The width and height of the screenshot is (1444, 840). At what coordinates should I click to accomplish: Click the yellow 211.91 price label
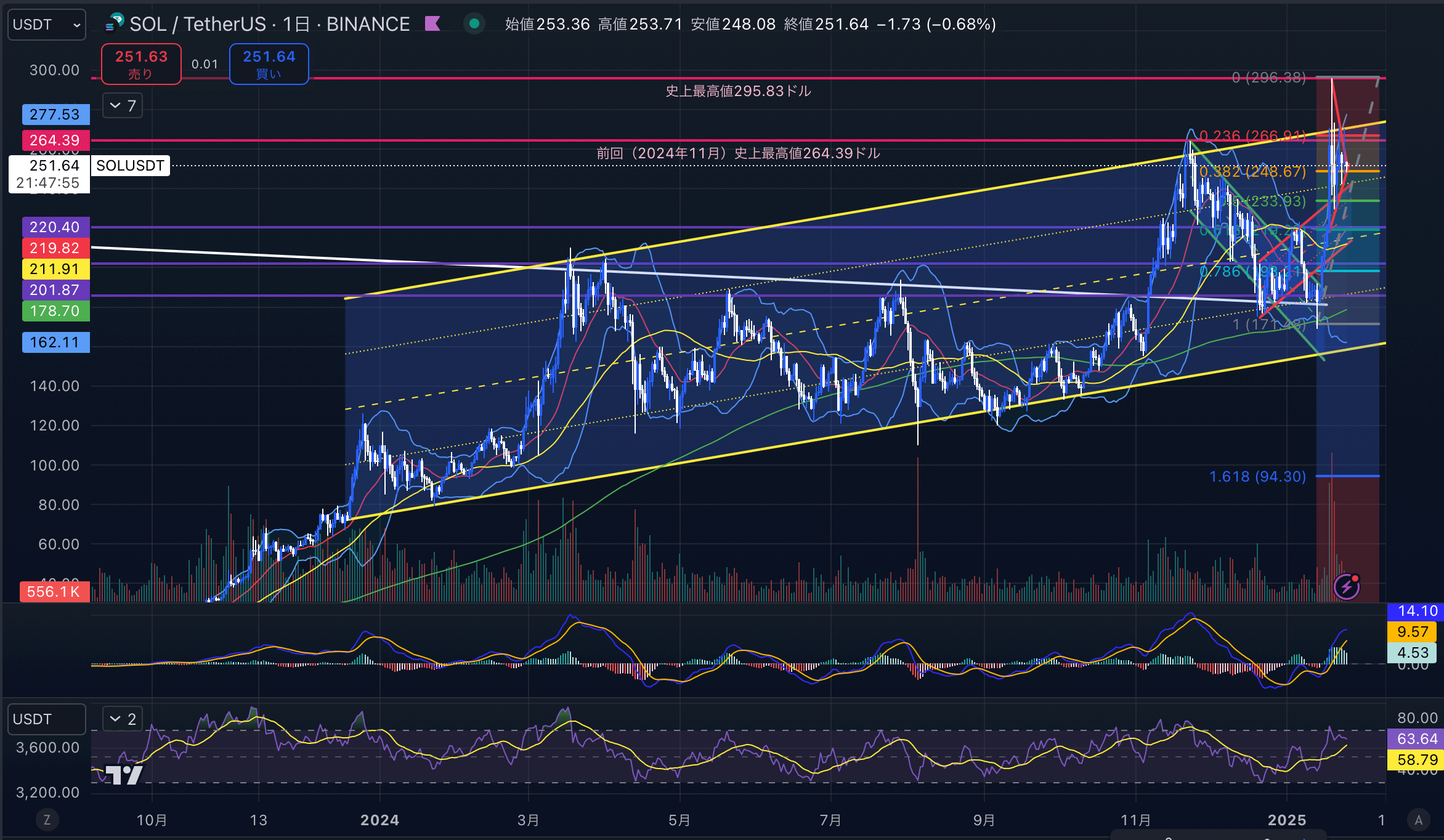tap(55, 269)
